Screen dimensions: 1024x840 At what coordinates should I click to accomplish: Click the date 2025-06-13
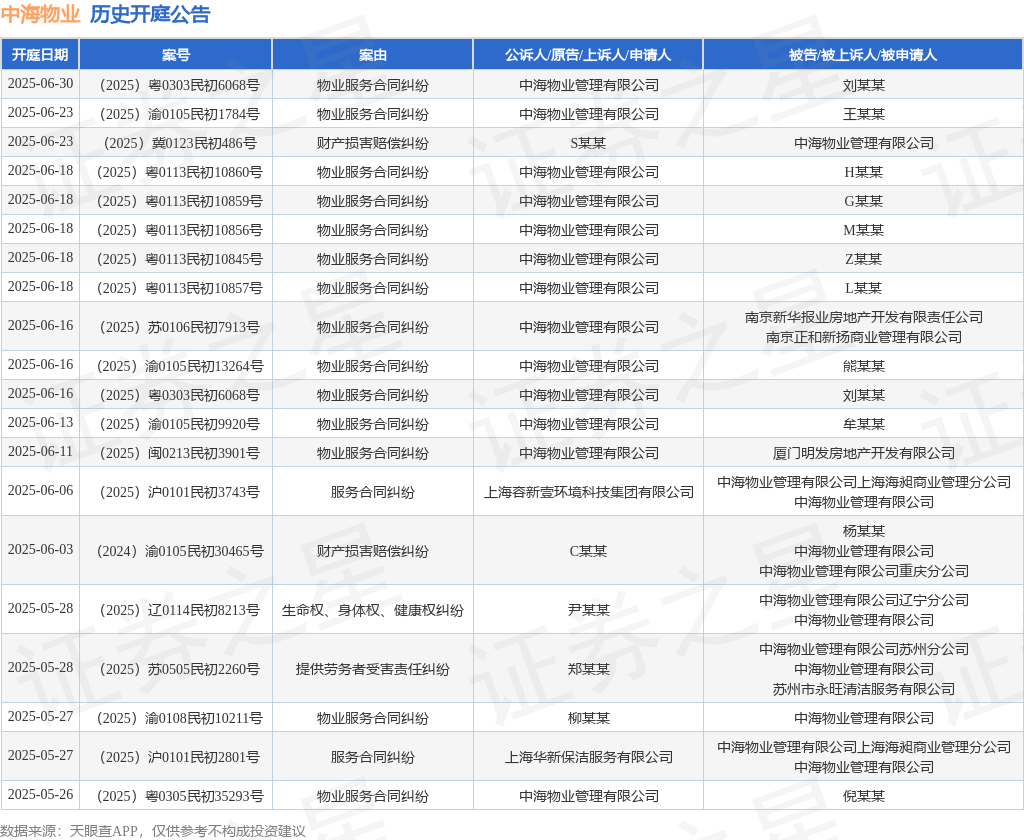point(40,423)
